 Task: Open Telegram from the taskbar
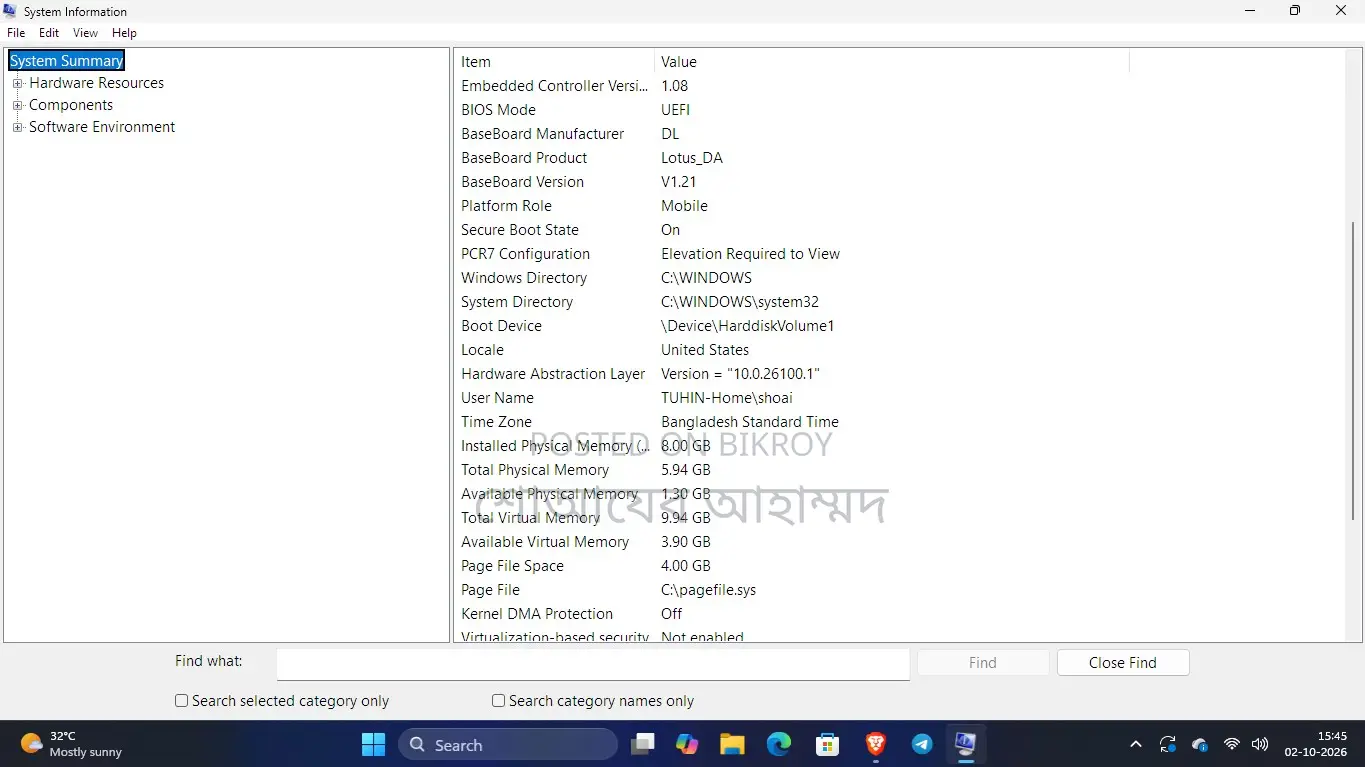pyautogui.click(x=922, y=744)
